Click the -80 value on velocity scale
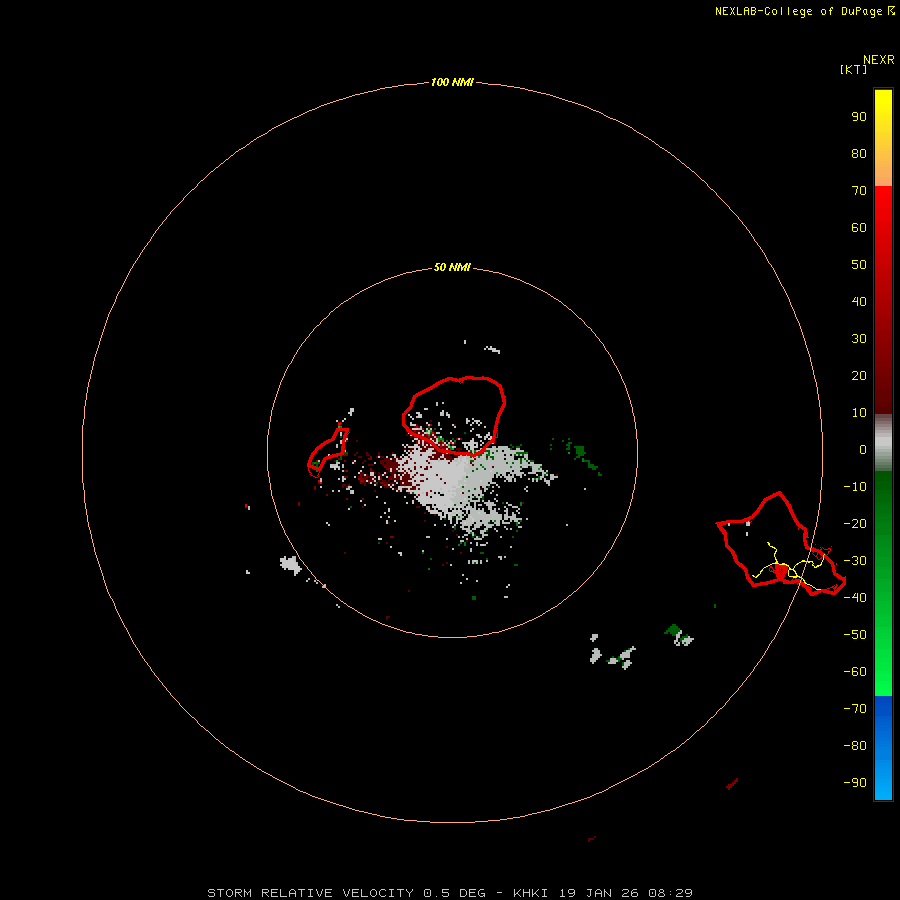 (x=855, y=746)
